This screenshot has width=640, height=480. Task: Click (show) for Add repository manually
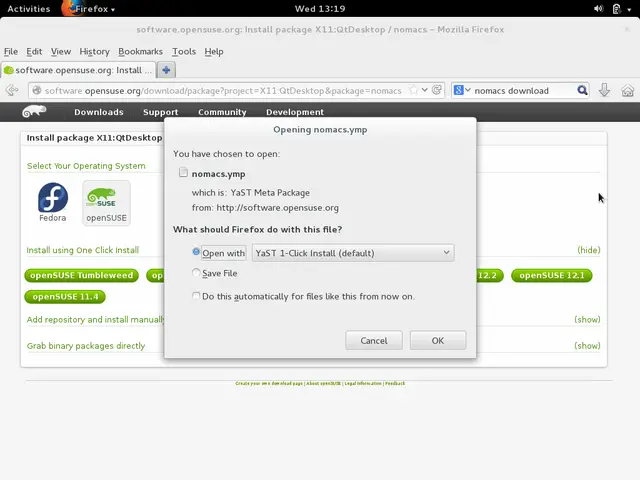tap(587, 319)
